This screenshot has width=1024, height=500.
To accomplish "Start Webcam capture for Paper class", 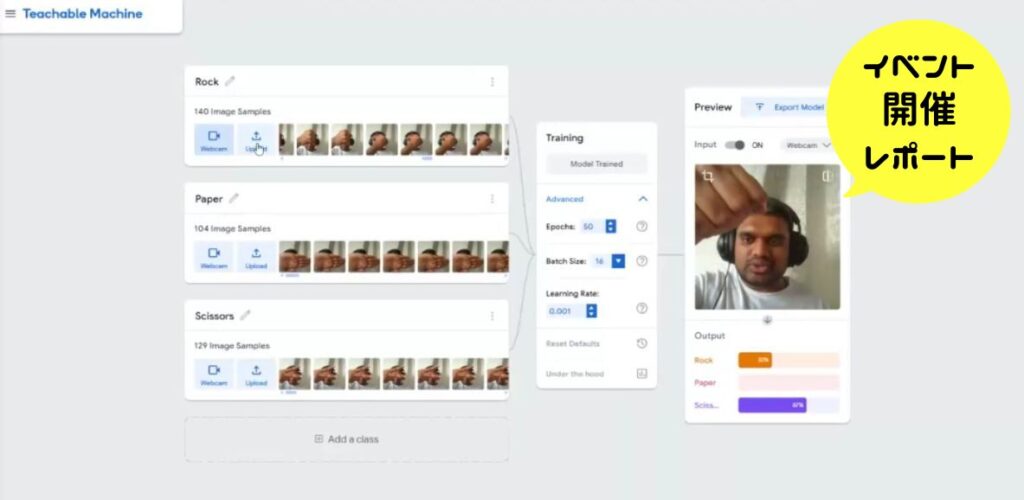I will [214, 257].
